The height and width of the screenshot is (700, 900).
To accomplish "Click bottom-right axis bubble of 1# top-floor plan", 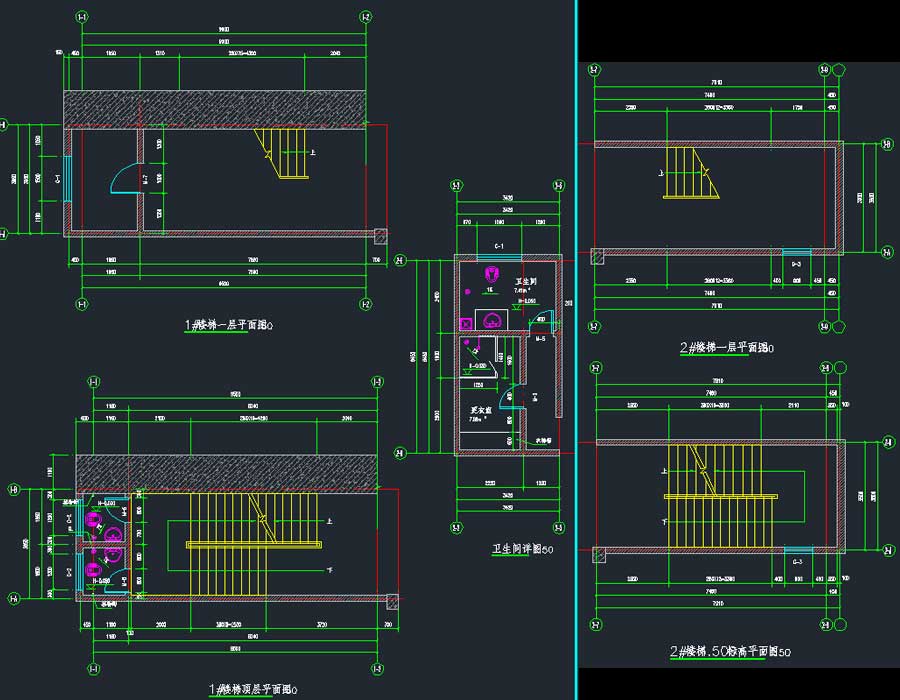I will pos(377,668).
